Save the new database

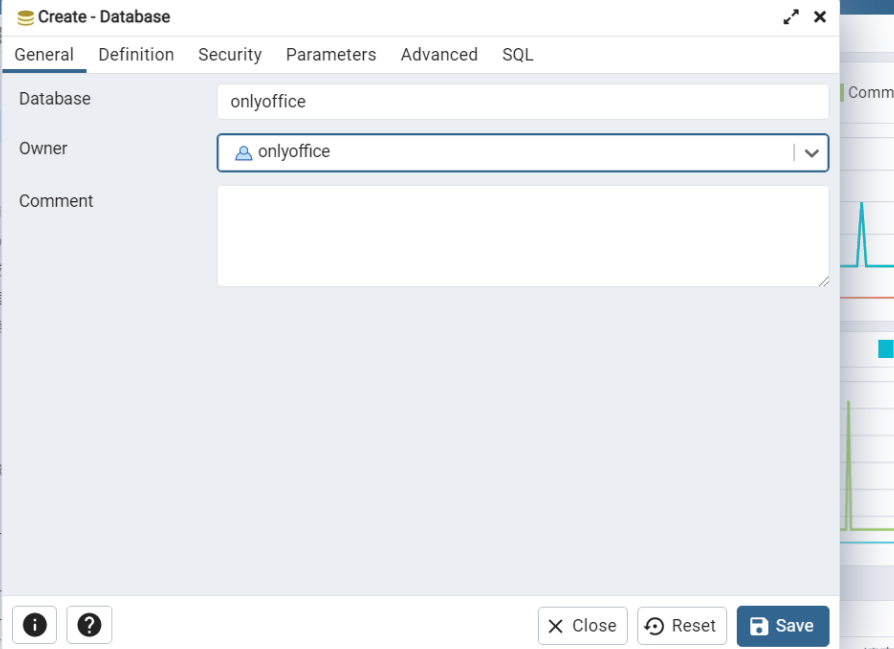click(x=783, y=626)
